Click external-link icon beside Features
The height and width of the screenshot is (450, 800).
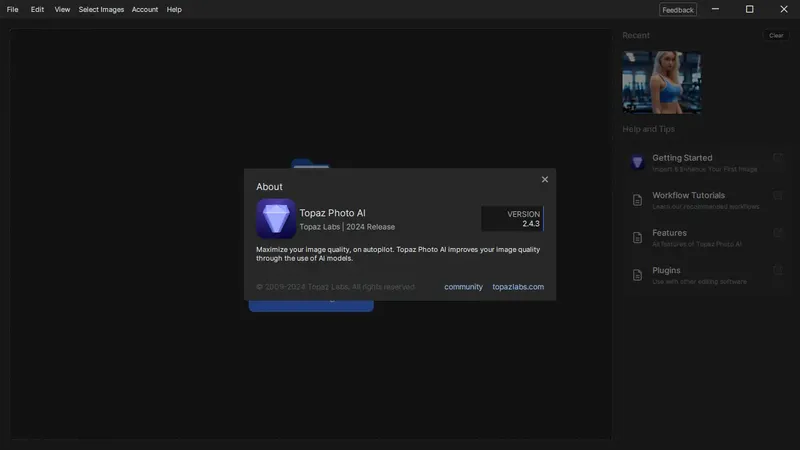coord(778,232)
